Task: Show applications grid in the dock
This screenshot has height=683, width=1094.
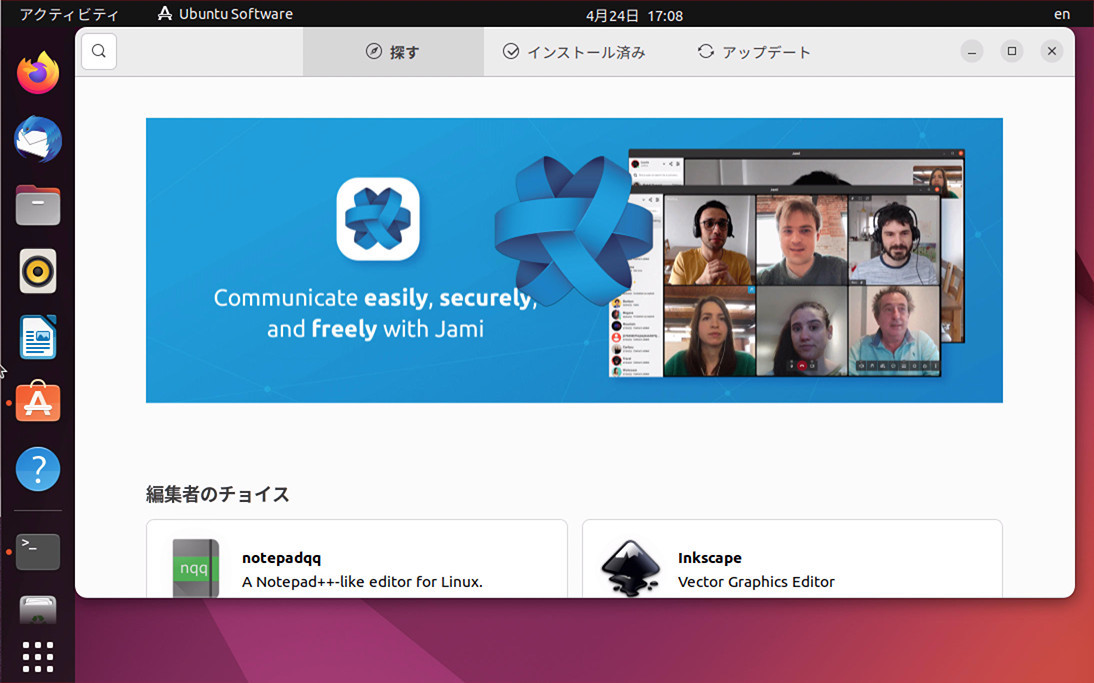Action: tap(38, 657)
